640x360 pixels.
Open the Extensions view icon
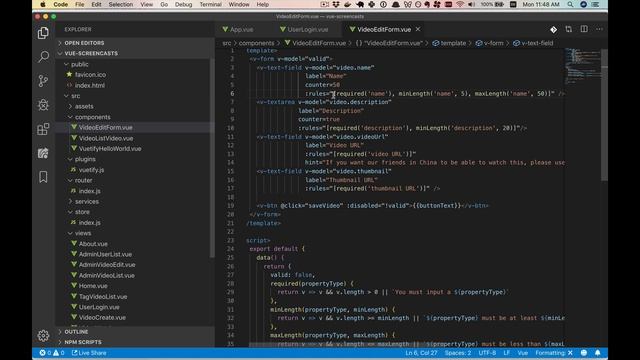pyautogui.click(x=43, y=129)
